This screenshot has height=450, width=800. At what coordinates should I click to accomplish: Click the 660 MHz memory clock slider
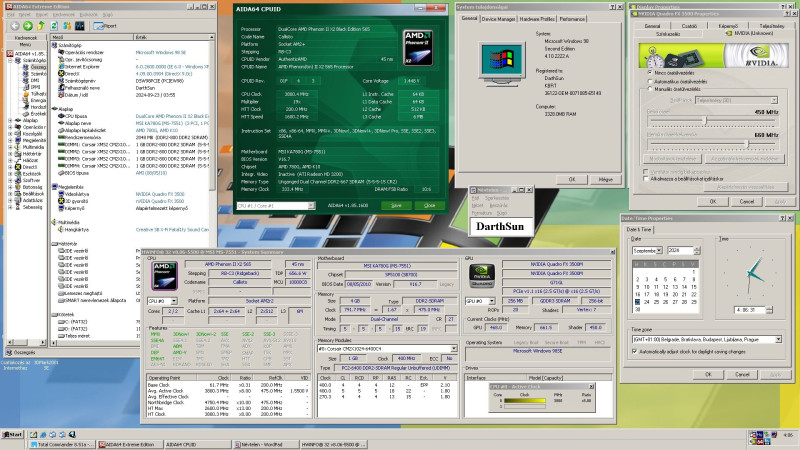click(x=747, y=144)
